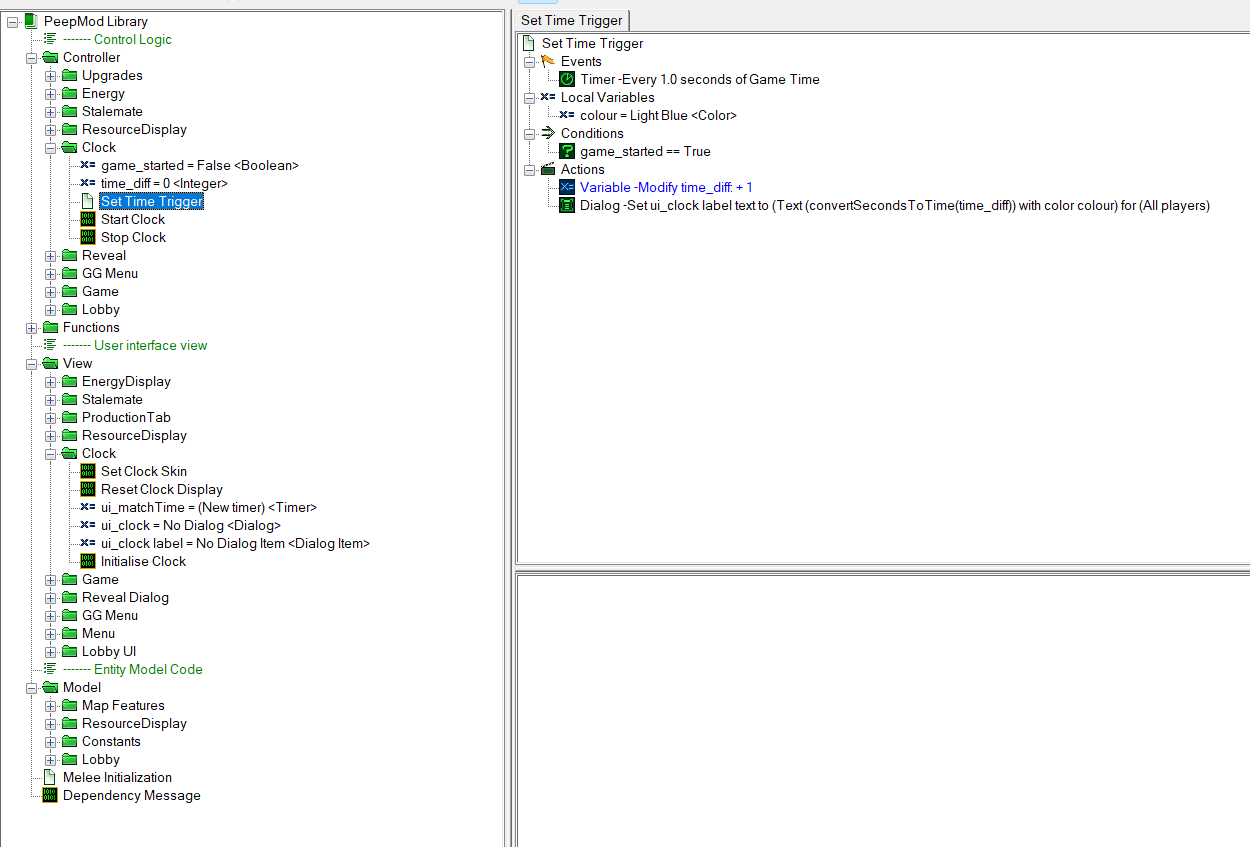Collapse the Model folder

pos(31,687)
